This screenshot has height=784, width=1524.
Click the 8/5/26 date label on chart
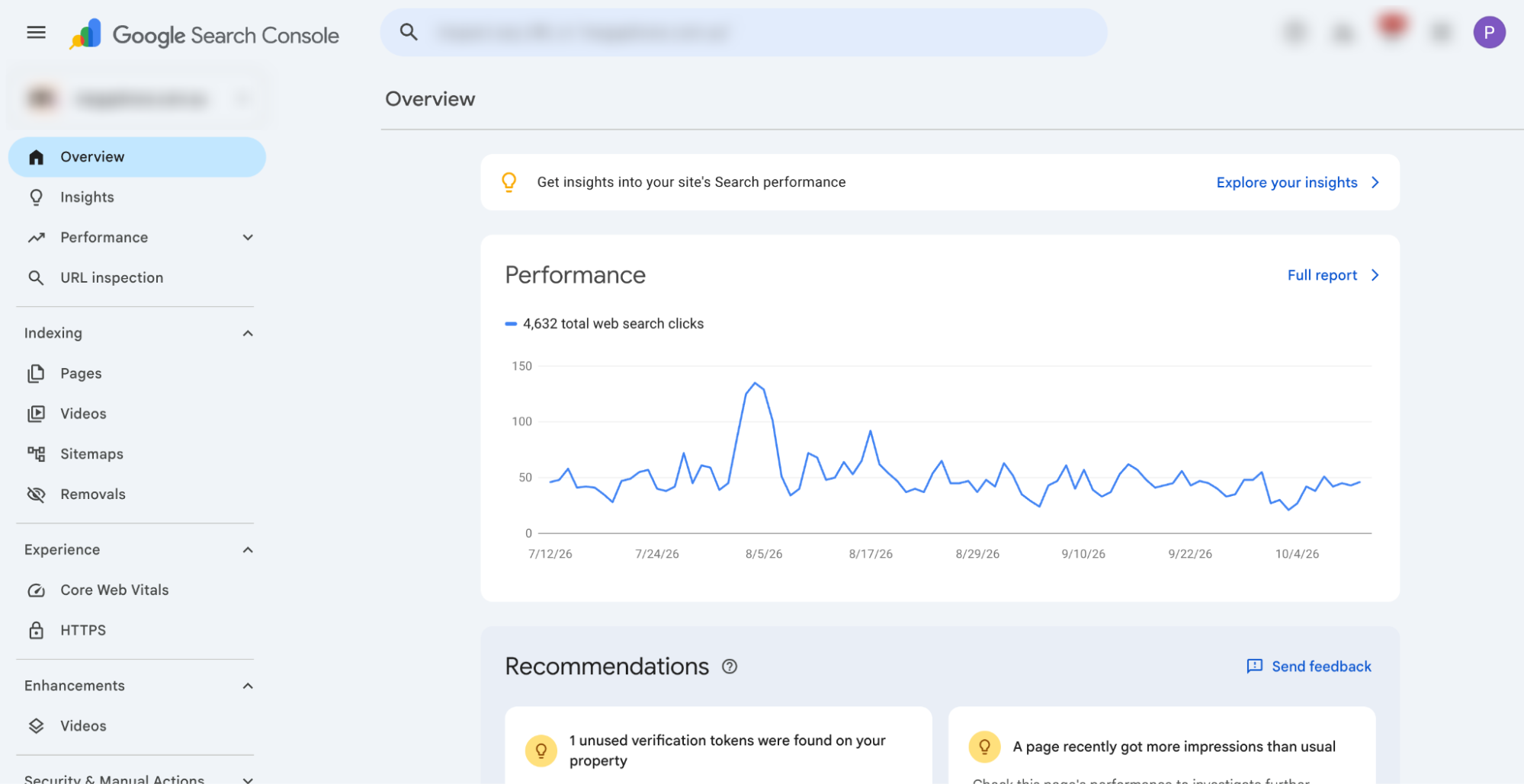pos(763,554)
